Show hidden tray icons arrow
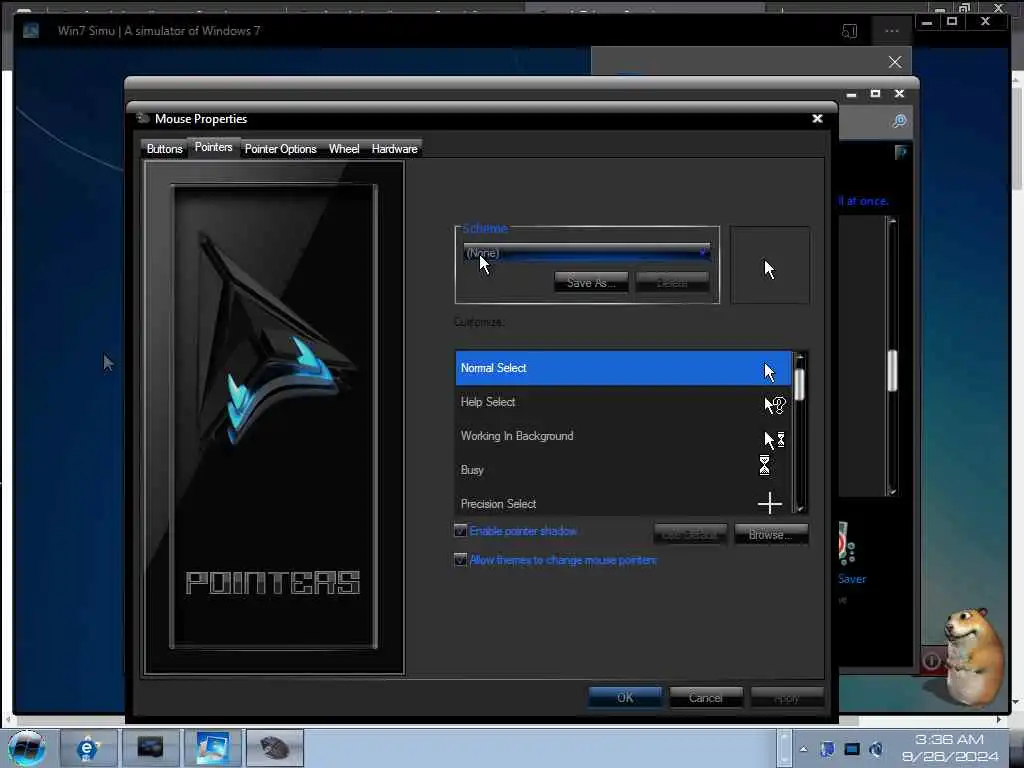 point(803,749)
